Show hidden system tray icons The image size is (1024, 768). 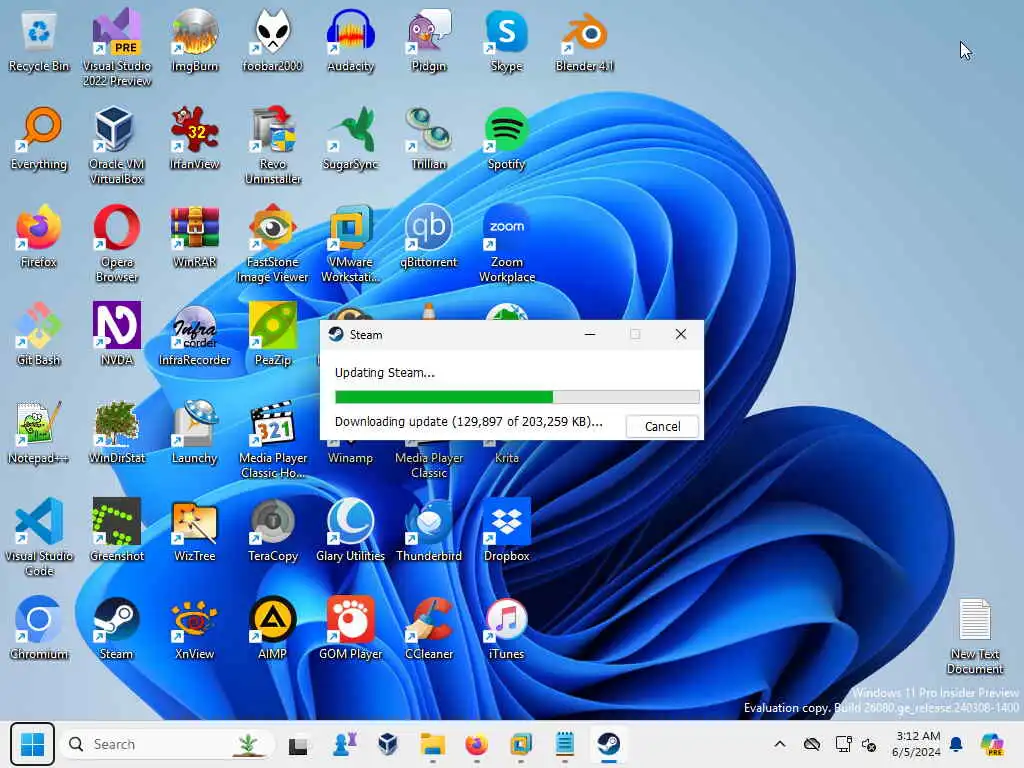pos(780,744)
